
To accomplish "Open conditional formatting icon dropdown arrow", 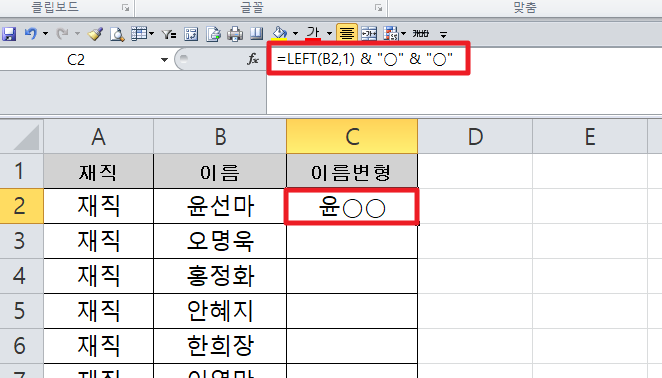I will click(403, 34).
